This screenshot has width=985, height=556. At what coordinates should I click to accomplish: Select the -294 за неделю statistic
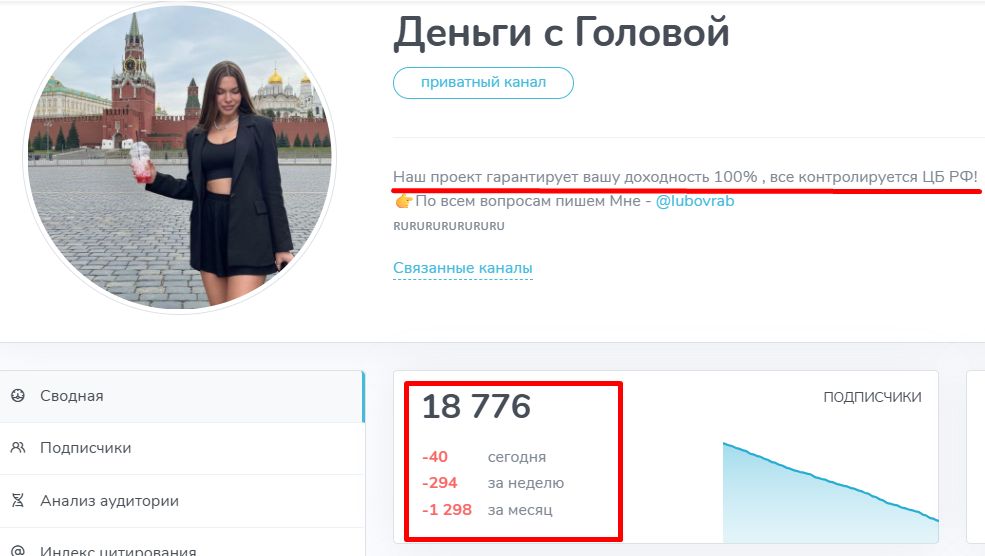coord(493,483)
